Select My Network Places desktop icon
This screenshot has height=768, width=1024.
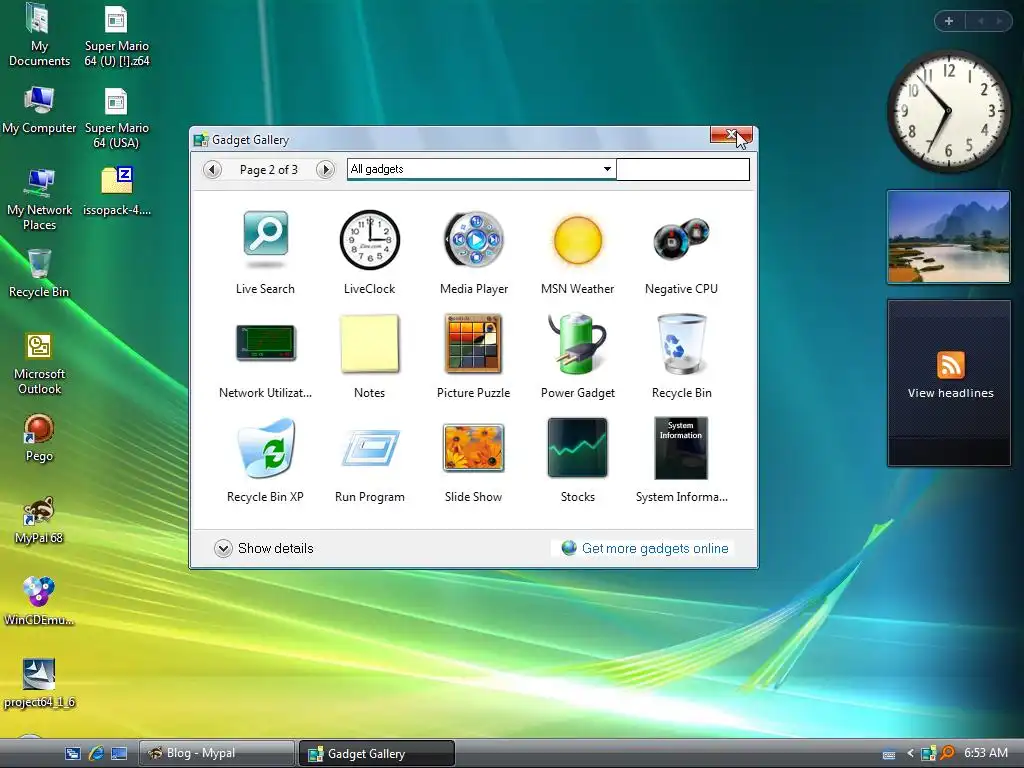coord(39,199)
